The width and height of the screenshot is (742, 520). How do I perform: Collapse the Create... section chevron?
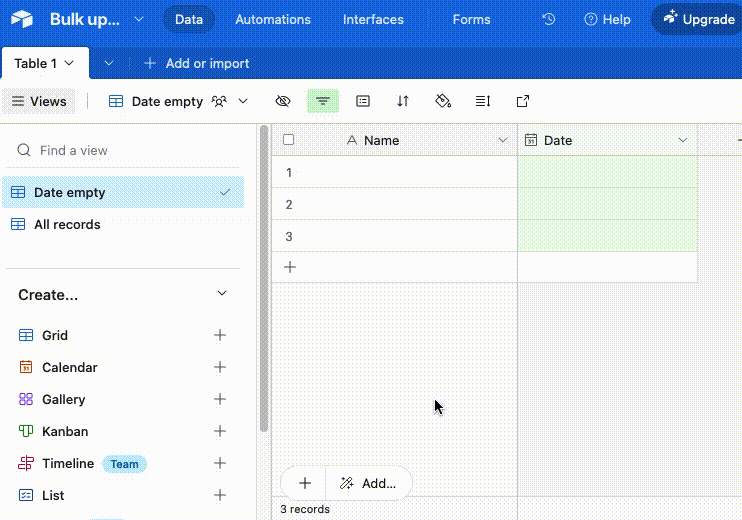pyautogui.click(x=221, y=293)
